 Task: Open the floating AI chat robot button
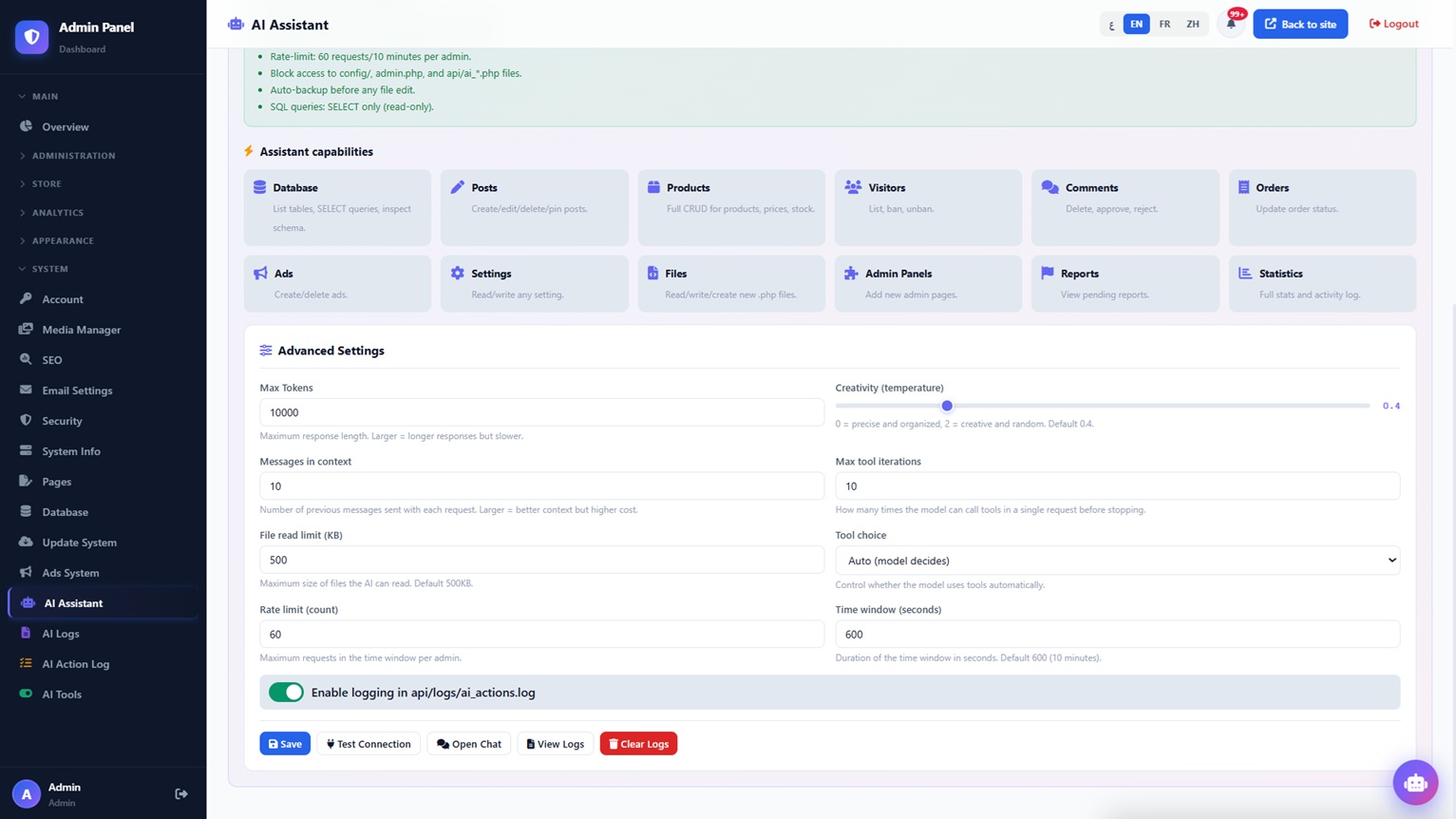[x=1415, y=783]
